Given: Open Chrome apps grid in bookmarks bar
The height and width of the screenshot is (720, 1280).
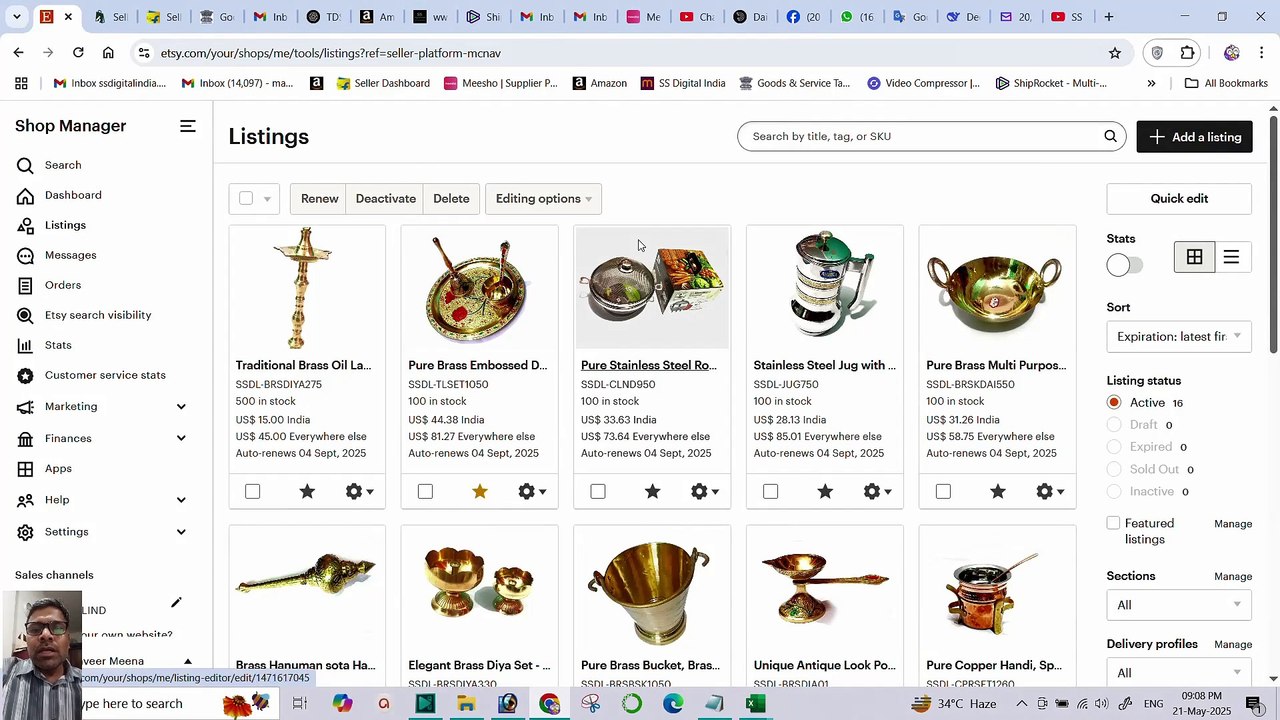Looking at the screenshot, I should pyautogui.click(x=21, y=83).
